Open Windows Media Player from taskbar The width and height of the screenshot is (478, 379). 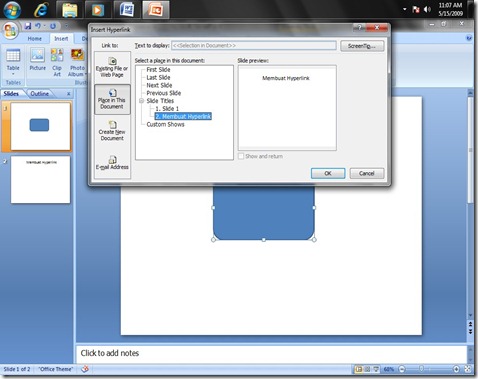coord(98,10)
